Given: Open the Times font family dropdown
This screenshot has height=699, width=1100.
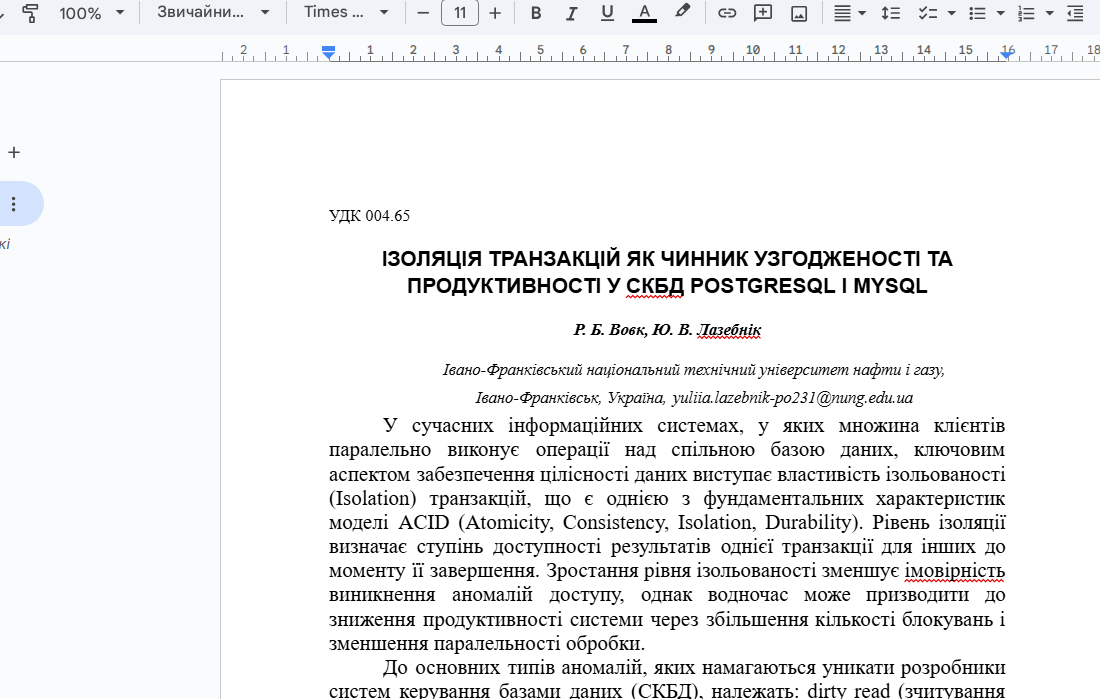Looking at the screenshot, I should [x=346, y=13].
